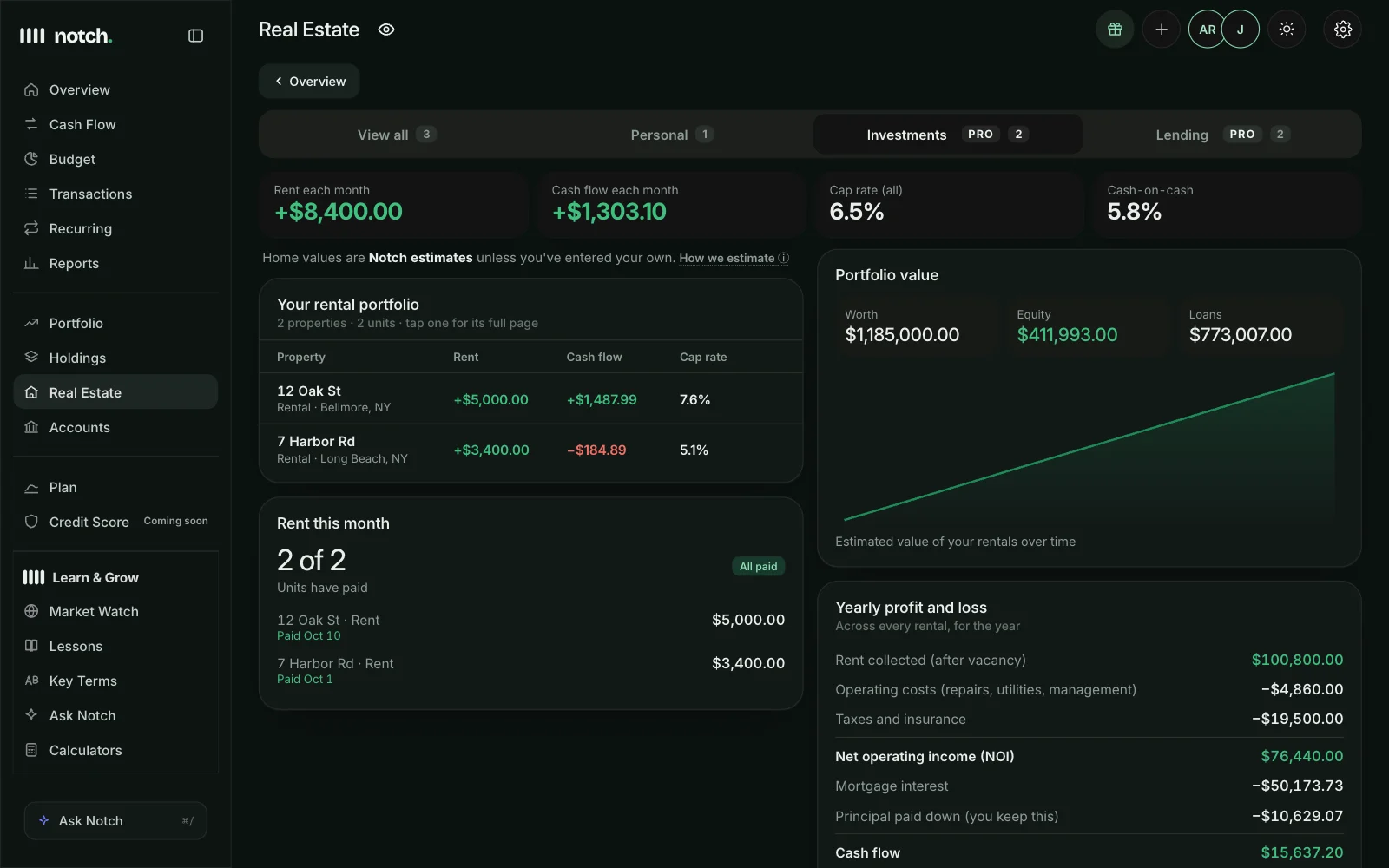The width and height of the screenshot is (1389, 868).
Task: Click the Loans $773,007.00 value
Action: (x=1240, y=335)
